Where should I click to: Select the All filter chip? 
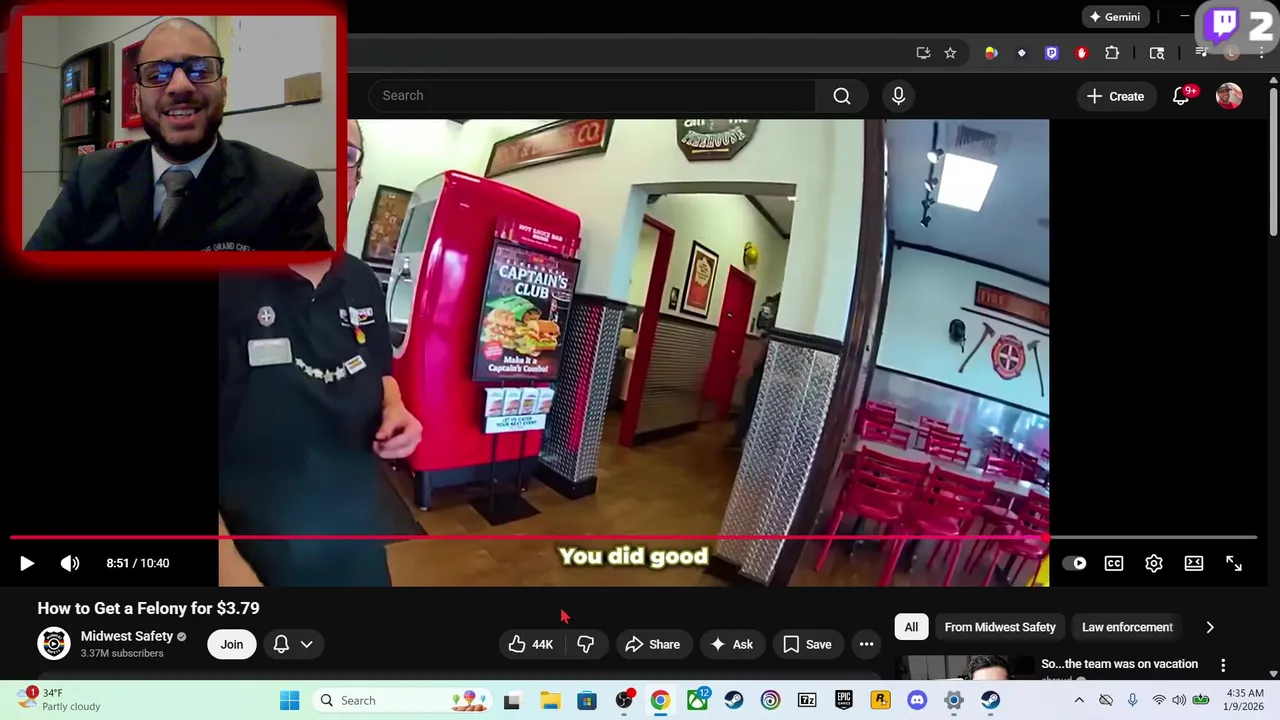[911, 627]
